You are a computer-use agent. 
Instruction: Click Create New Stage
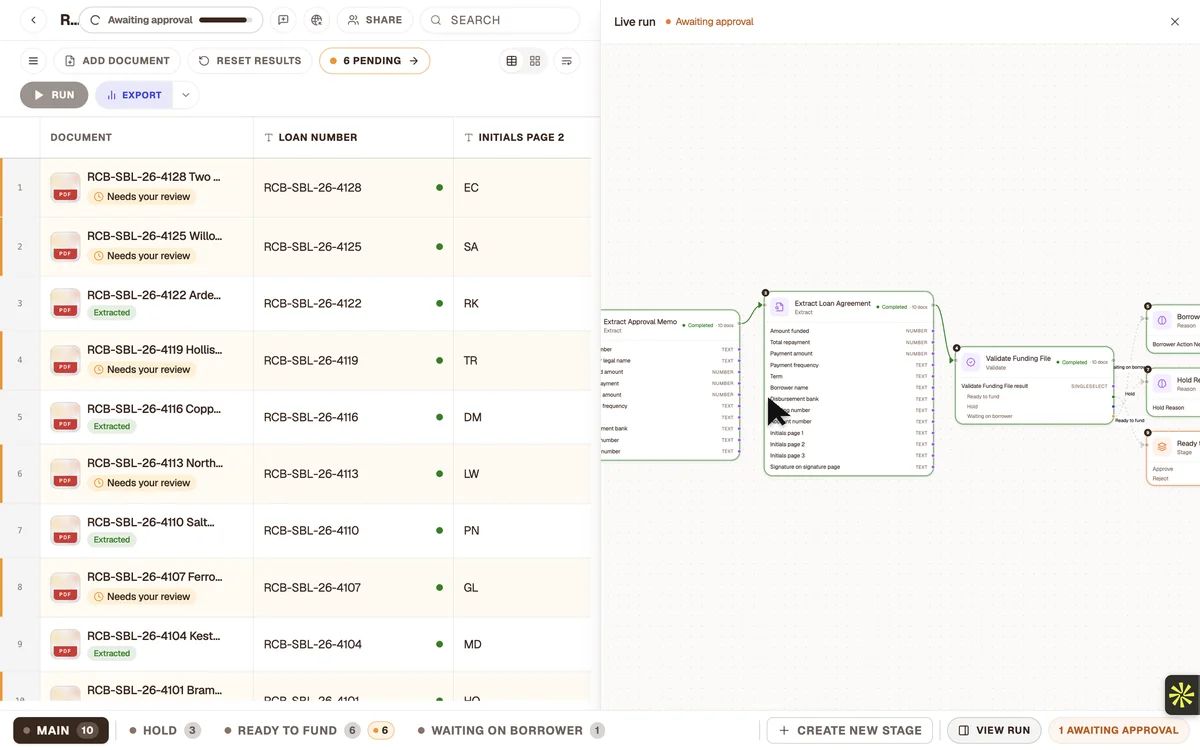850,731
